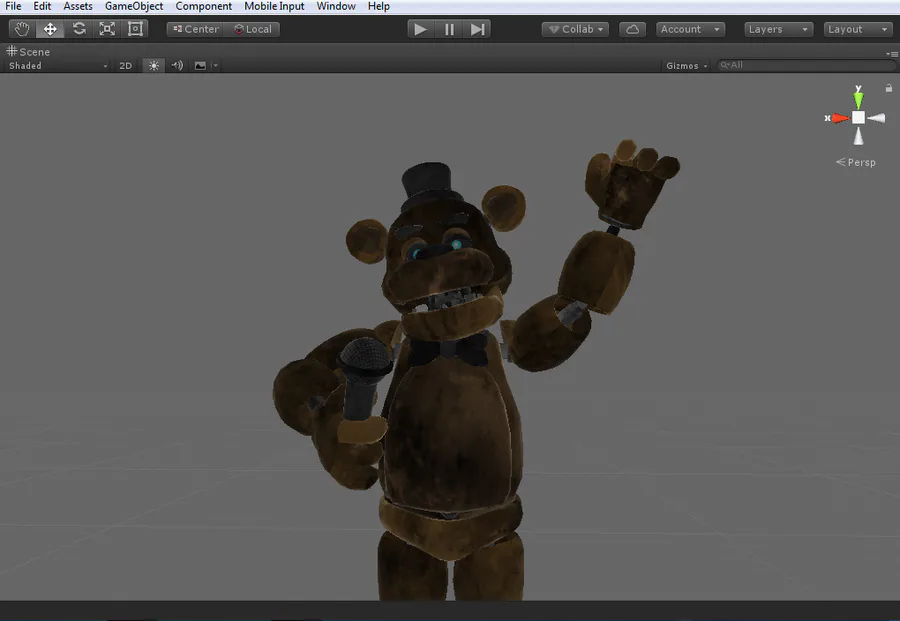
Task: Toggle Local handle rotation
Action: (253, 29)
